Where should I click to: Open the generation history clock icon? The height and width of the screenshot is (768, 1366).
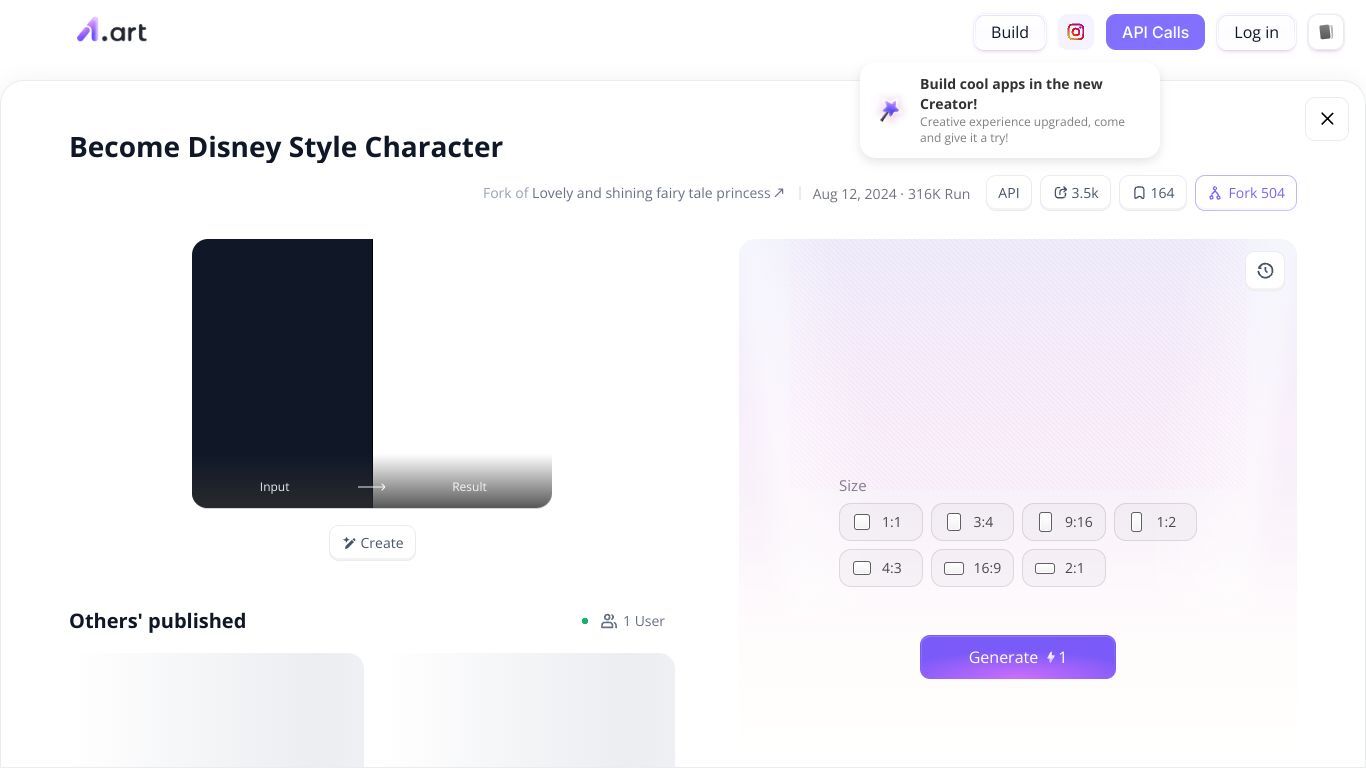tap(1265, 270)
